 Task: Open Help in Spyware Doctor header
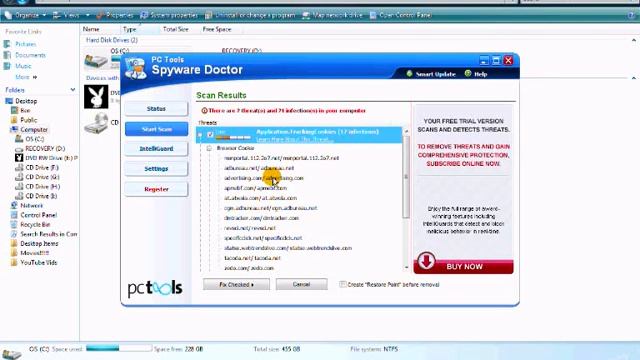pyautogui.click(x=476, y=74)
